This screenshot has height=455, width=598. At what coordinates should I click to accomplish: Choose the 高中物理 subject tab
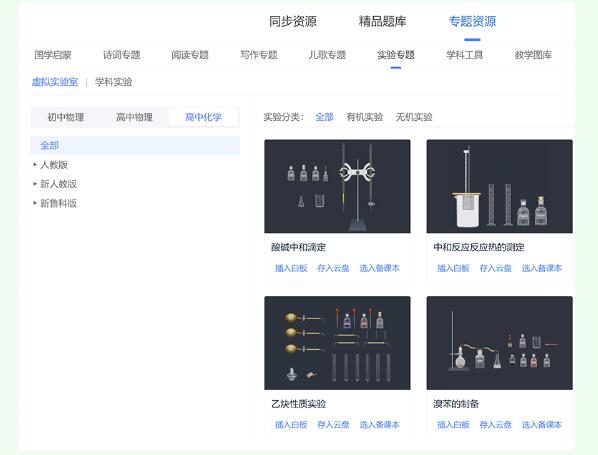coord(134,117)
